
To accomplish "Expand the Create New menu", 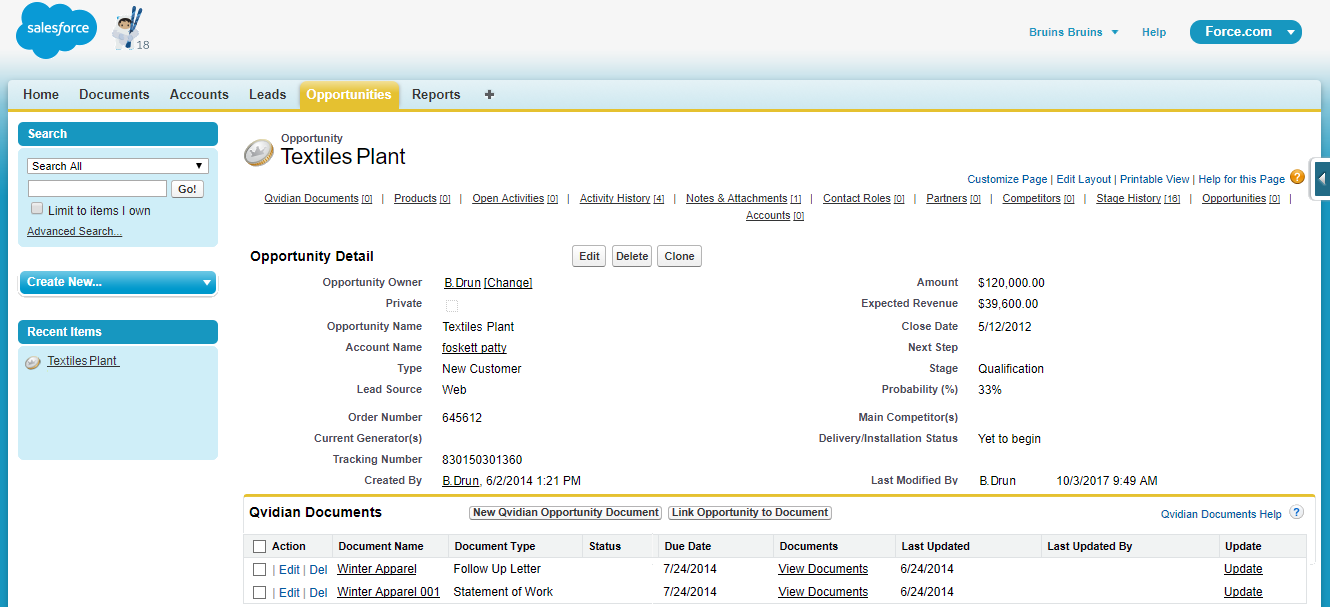I will [x=118, y=283].
